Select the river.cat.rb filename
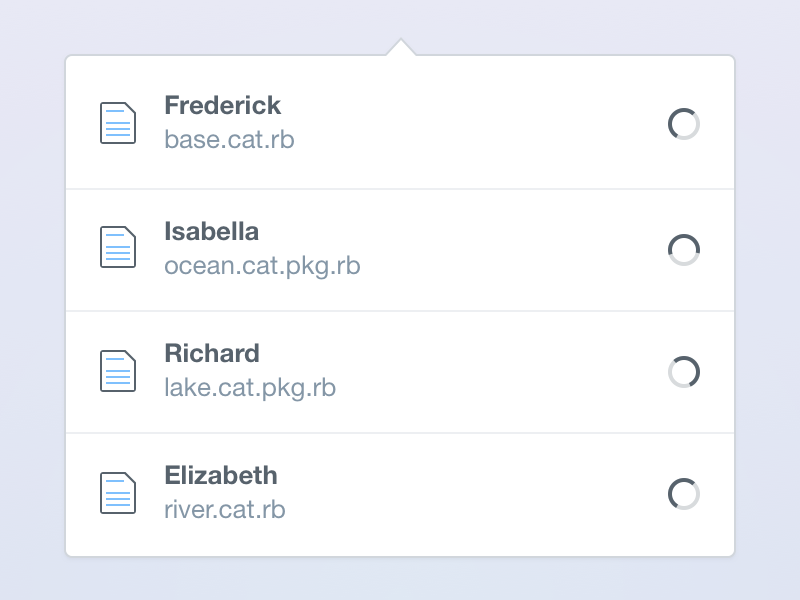 pyautogui.click(x=225, y=510)
